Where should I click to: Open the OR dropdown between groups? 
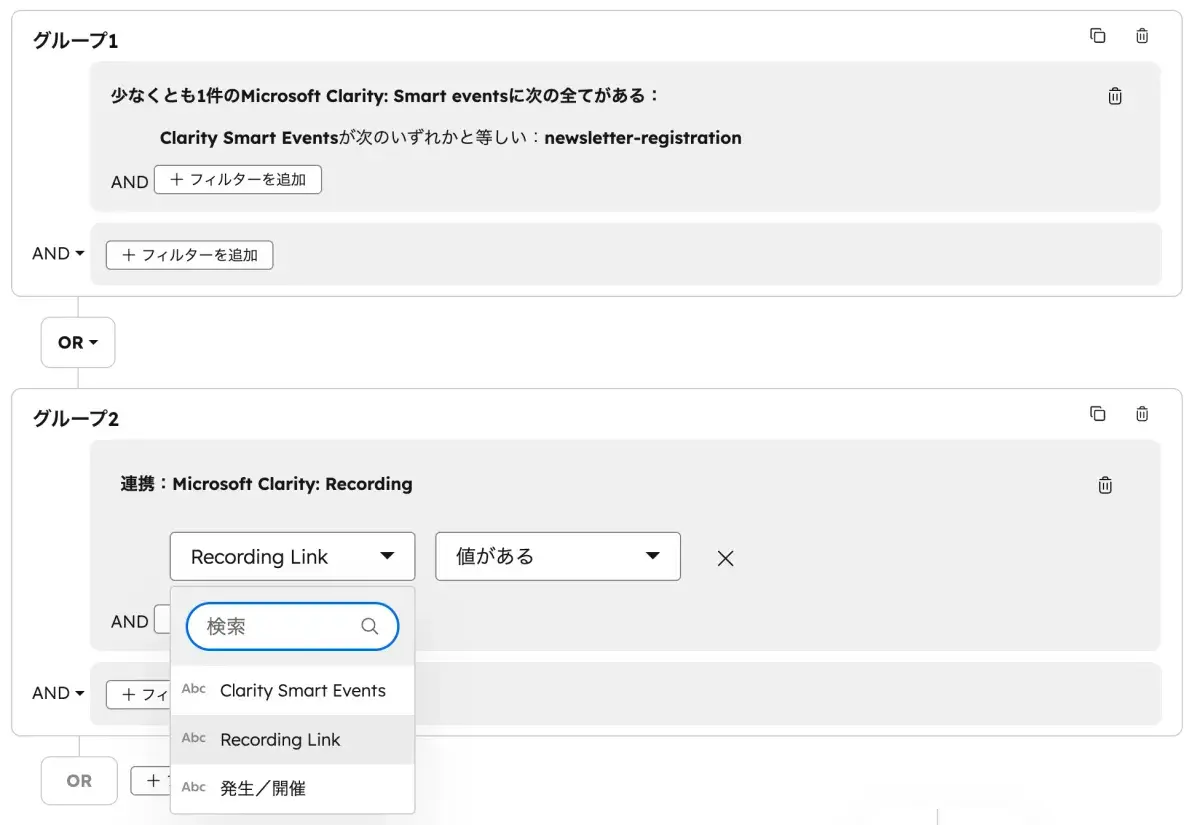pos(78,342)
